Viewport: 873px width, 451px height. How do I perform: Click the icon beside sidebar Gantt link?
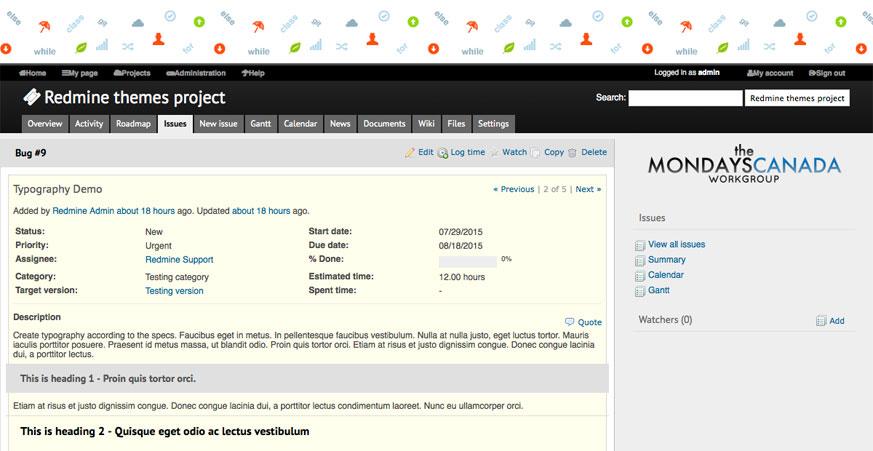(640, 291)
